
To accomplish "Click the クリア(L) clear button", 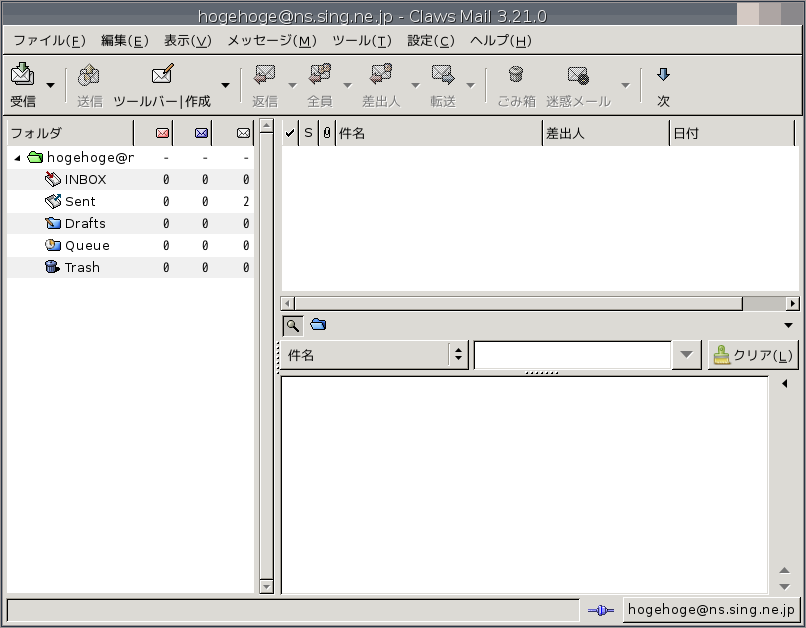I will [753, 355].
